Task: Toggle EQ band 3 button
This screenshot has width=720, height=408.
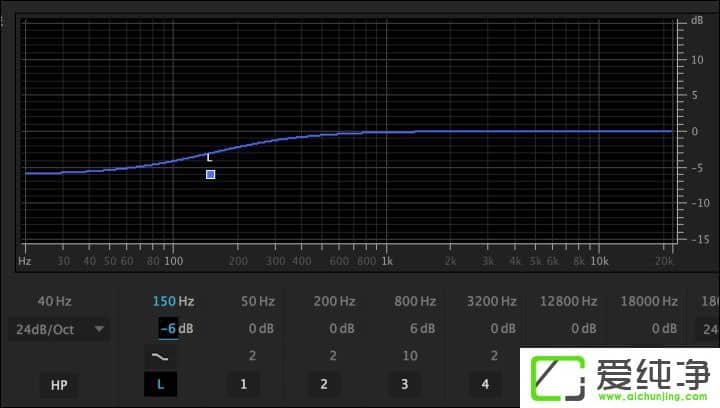Action: click(x=404, y=384)
